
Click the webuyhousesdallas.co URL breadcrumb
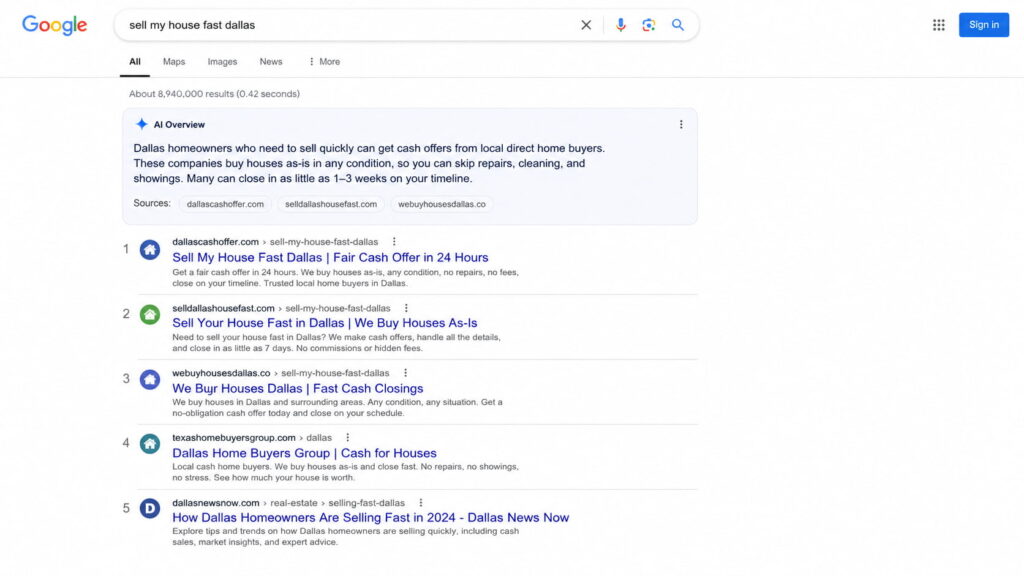pyautogui.click(x=280, y=373)
